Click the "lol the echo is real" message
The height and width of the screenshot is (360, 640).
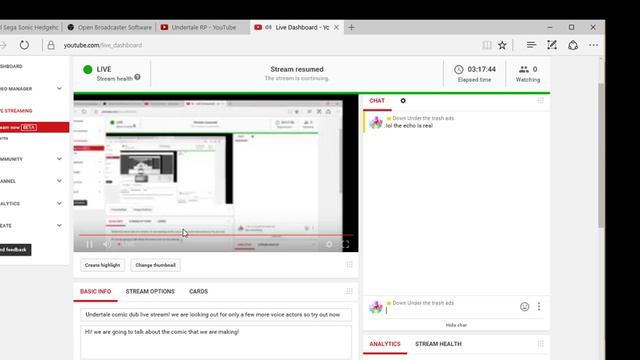coord(409,126)
